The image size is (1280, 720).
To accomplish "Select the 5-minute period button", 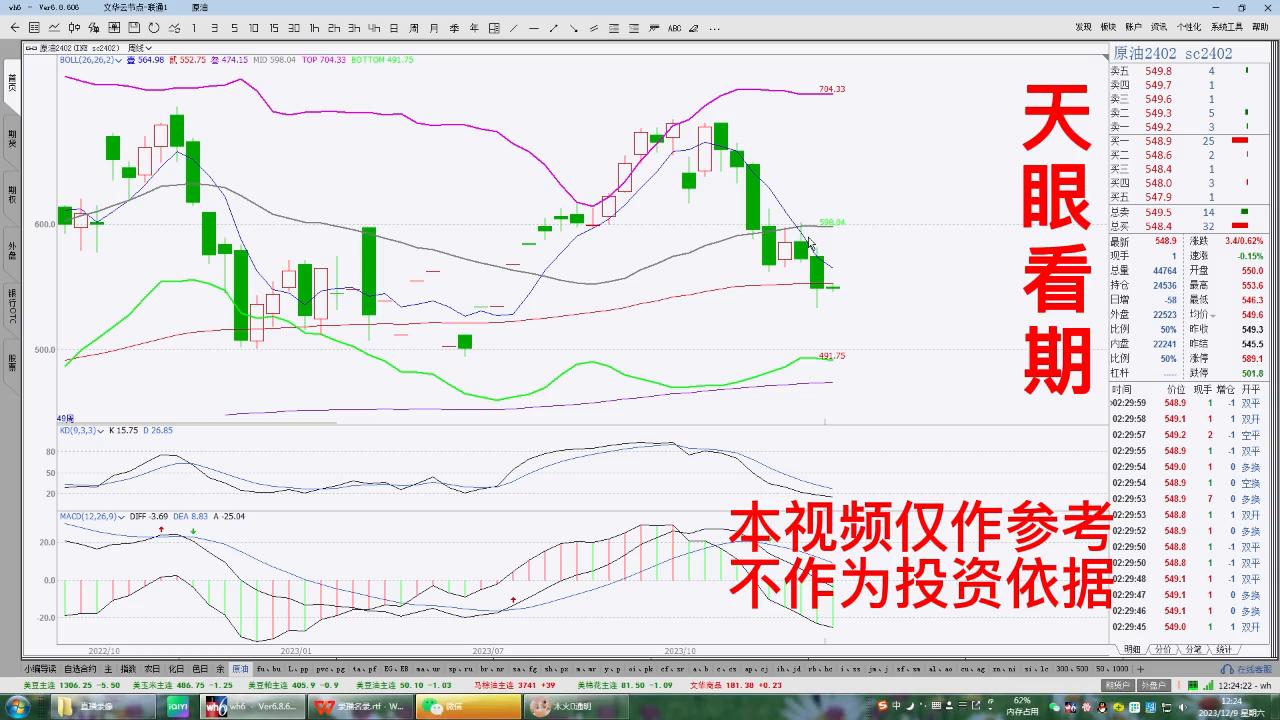I will point(234,28).
